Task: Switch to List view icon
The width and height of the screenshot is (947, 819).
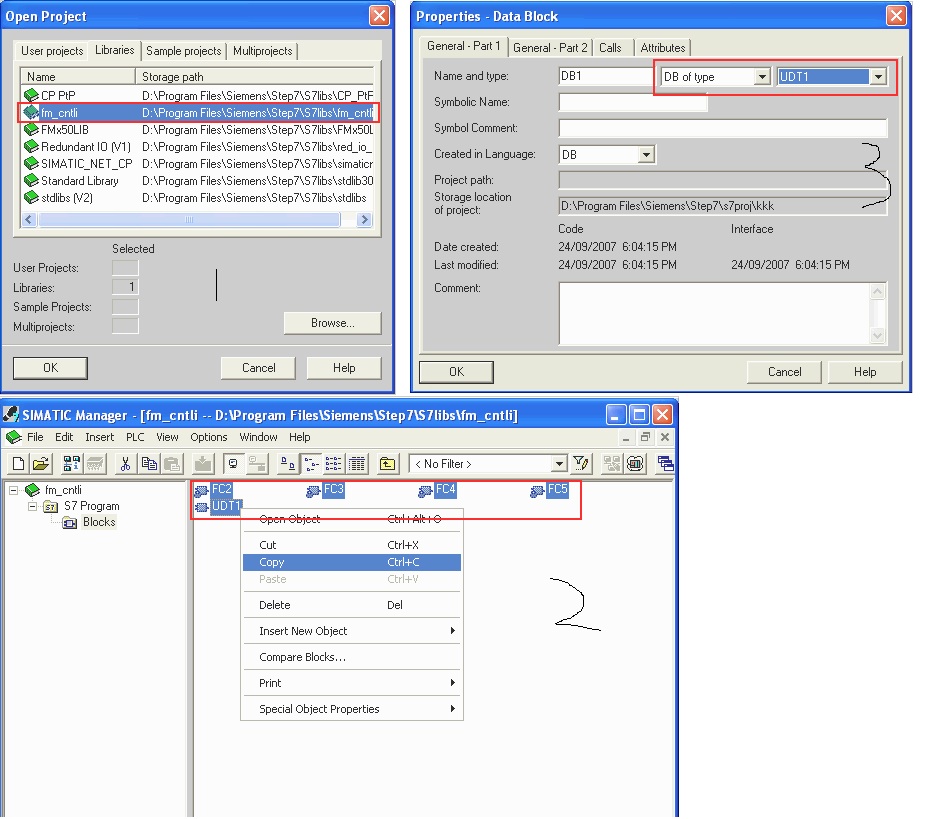Action: tap(333, 464)
